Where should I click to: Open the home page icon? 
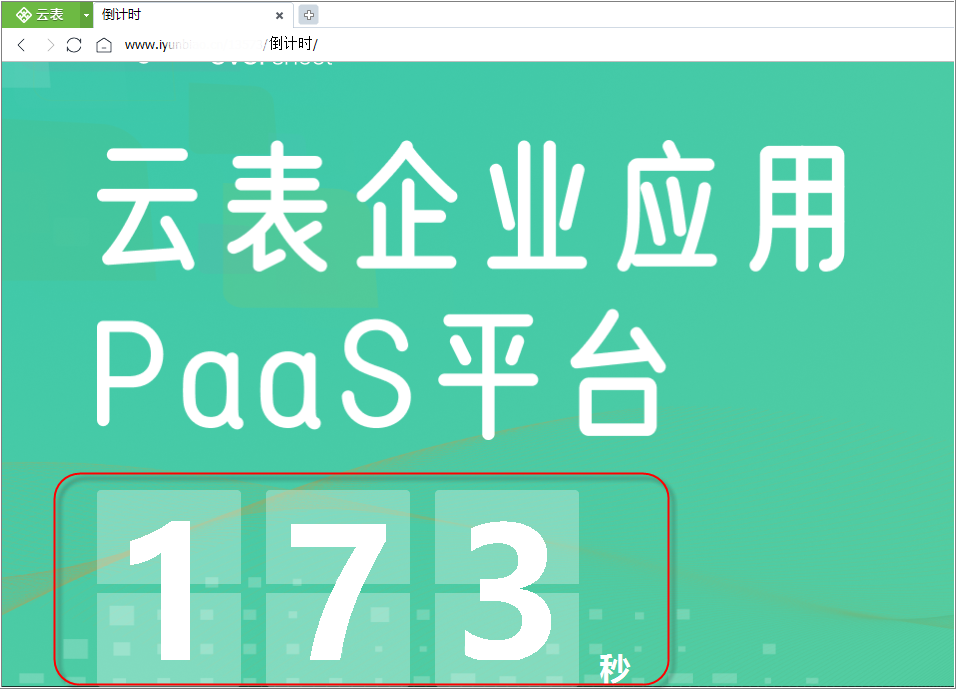click(x=104, y=45)
